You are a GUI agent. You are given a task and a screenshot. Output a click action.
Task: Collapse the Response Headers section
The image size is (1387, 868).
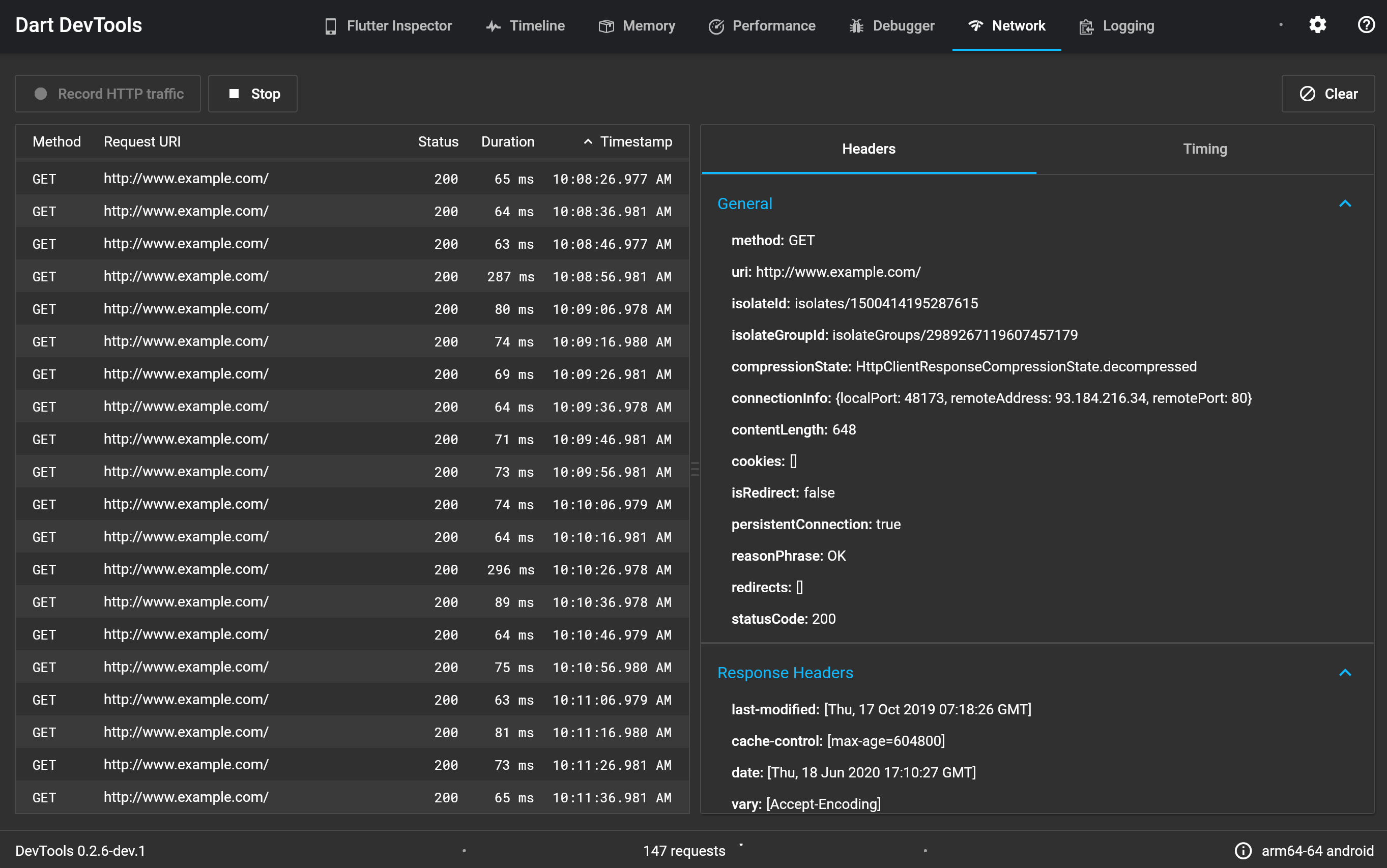pos(1345,673)
